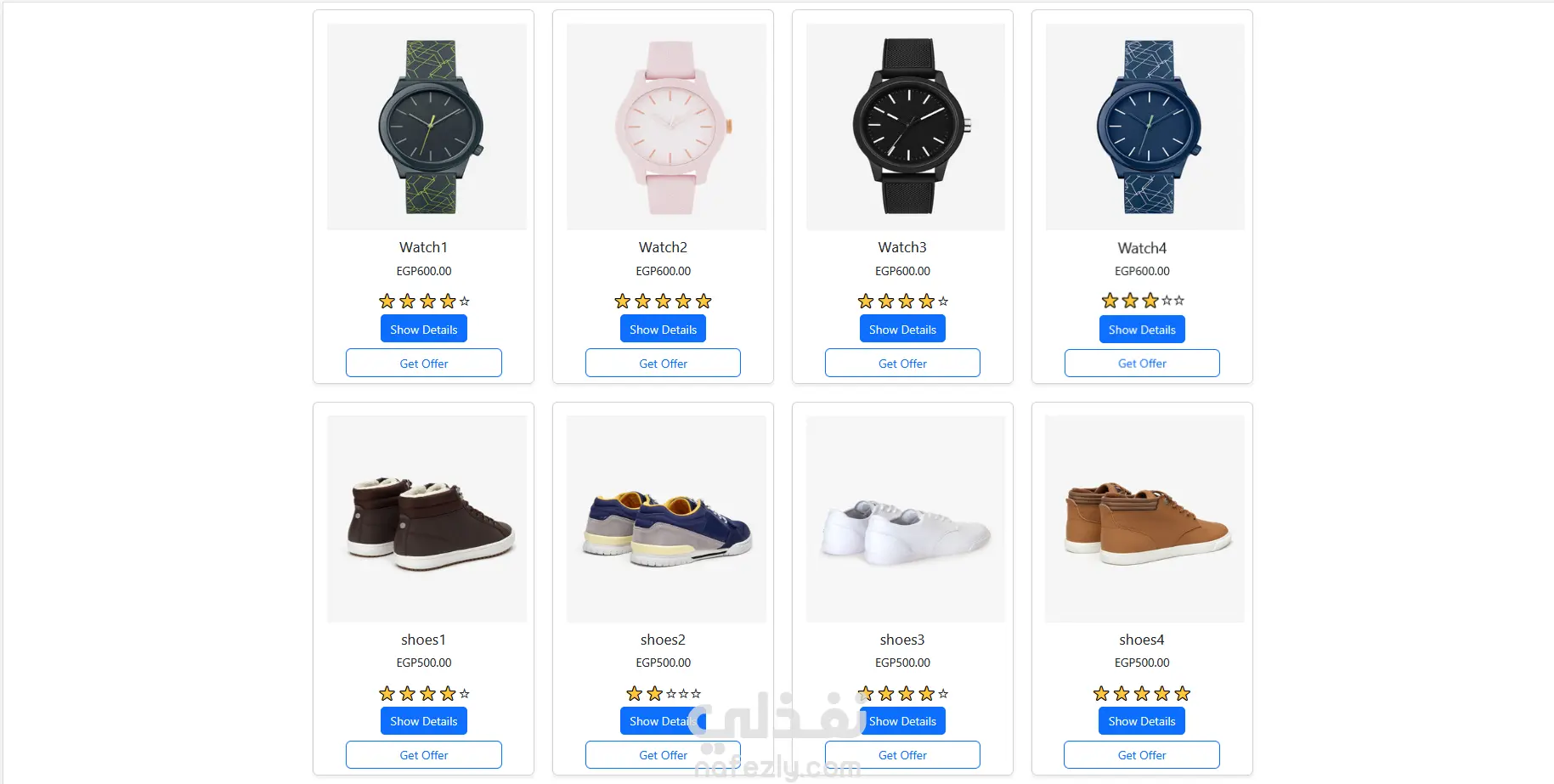The image size is (1554, 784).
Task: Open the blue Watch4 product image
Action: click(1145, 127)
